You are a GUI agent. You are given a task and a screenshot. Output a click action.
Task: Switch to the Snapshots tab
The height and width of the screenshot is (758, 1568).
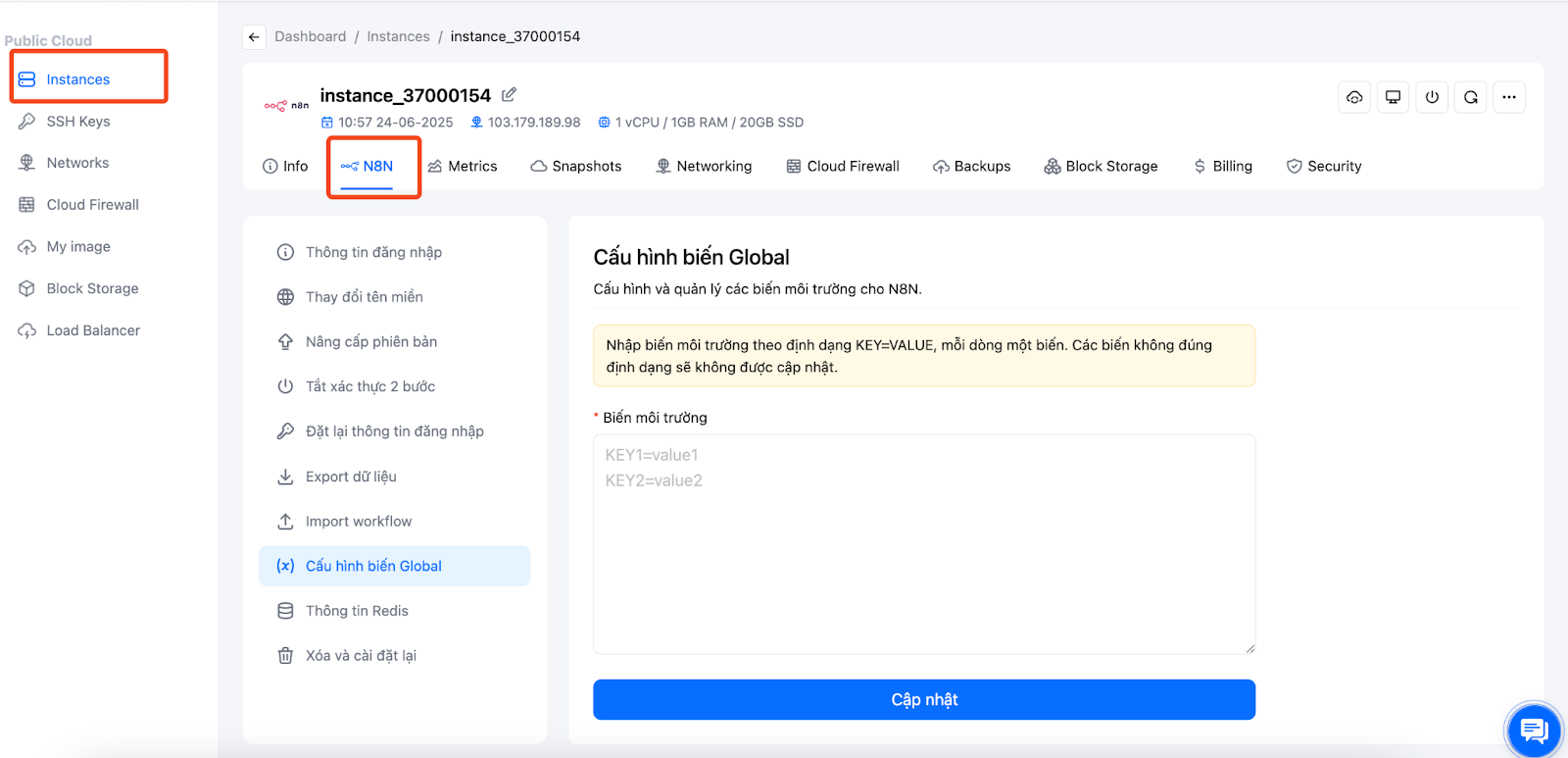point(576,166)
